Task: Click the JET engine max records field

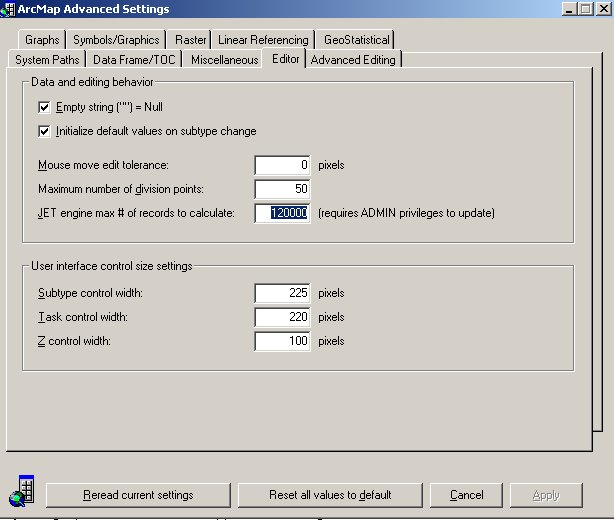Action: 282,213
